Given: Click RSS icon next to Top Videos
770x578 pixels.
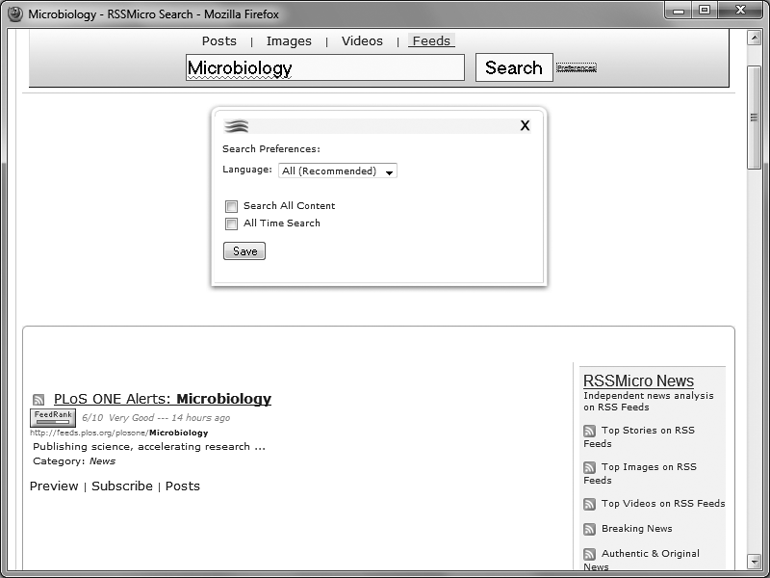Looking at the screenshot, I should pyautogui.click(x=590, y=504).
